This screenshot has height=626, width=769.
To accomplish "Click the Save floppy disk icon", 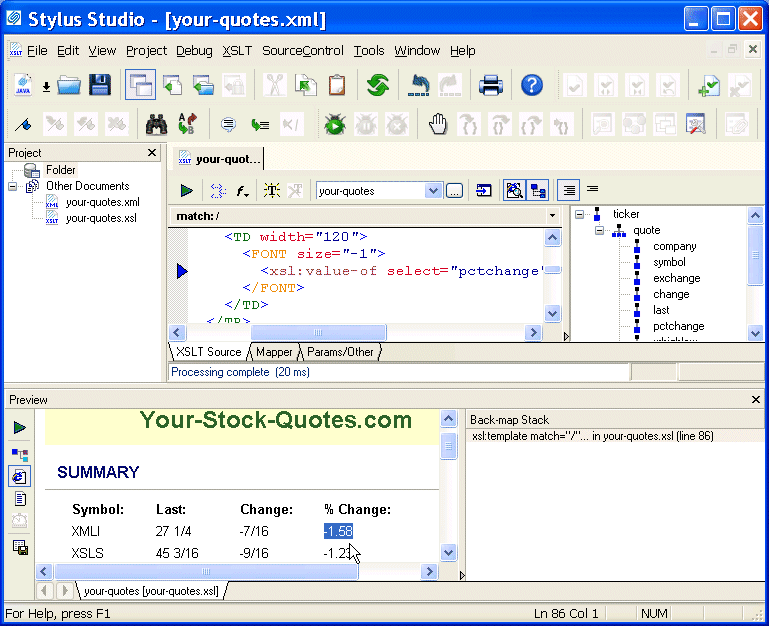I will click(100, 86).
